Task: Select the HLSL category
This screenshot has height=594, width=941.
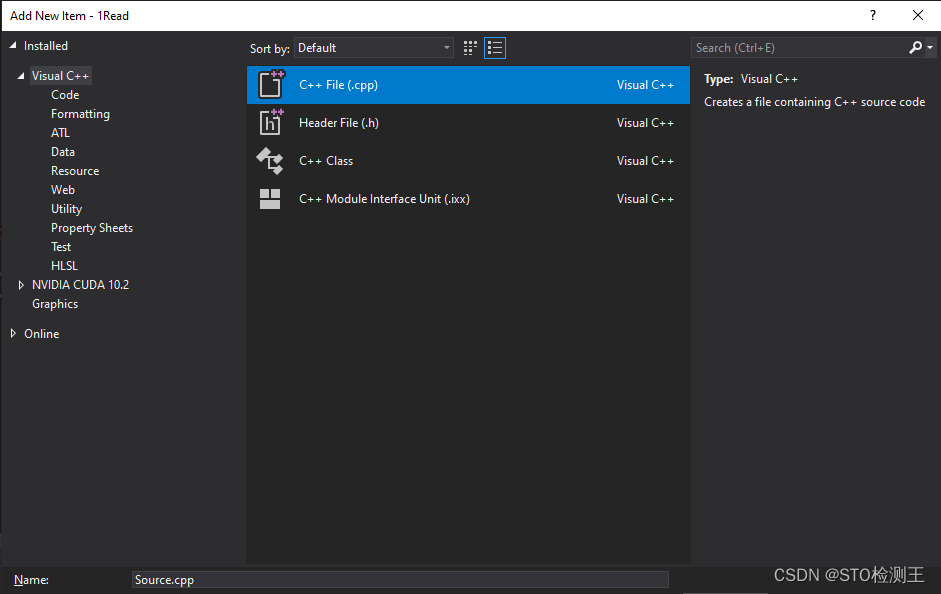Action: click(x=64, y=265)
